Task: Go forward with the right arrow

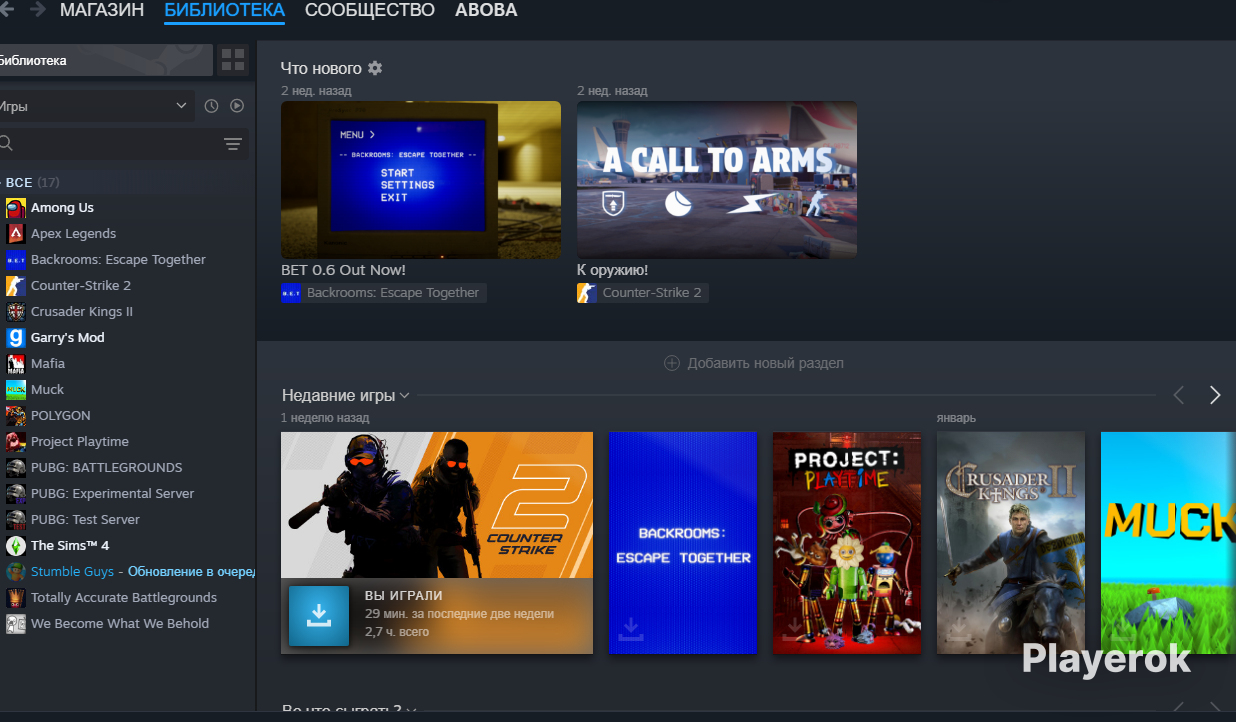Action: pos(38,10)
